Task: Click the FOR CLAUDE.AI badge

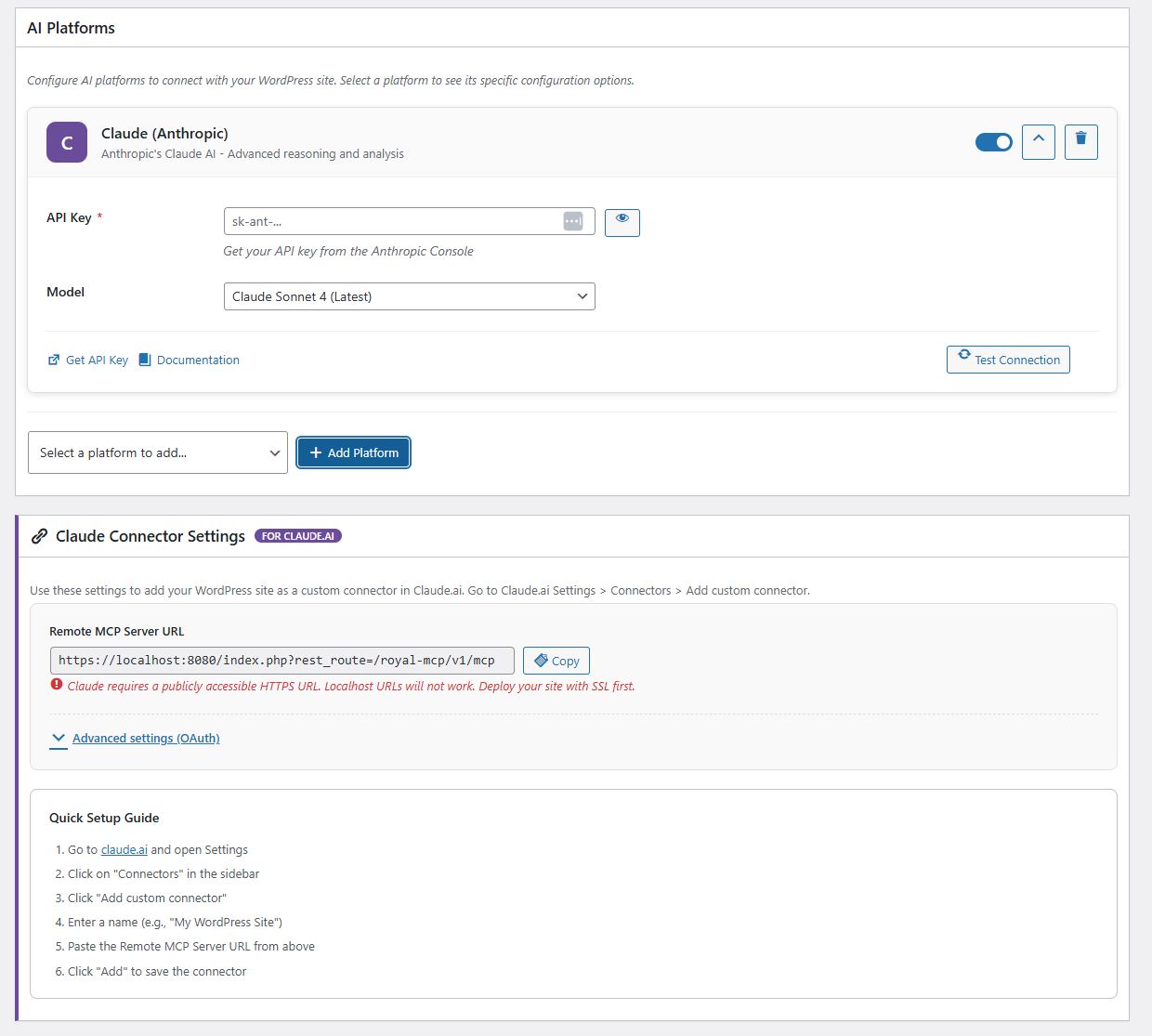Action: coord(297,535)
